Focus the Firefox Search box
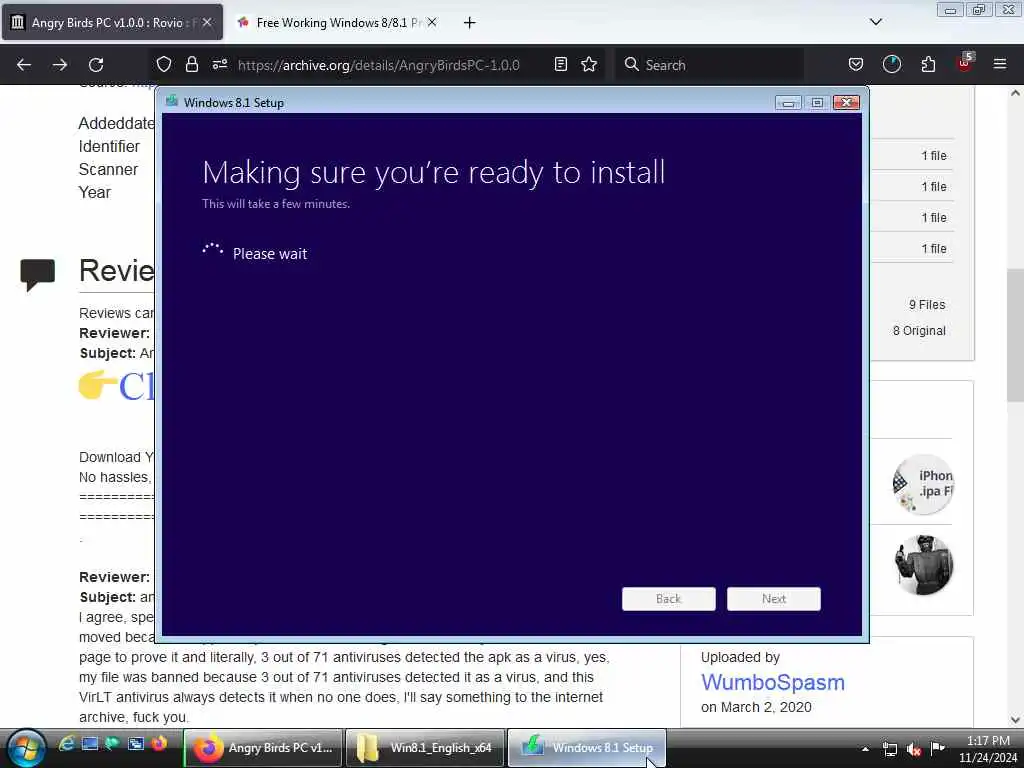Viewport: 1024px width, 768px height. coord(709,65)
